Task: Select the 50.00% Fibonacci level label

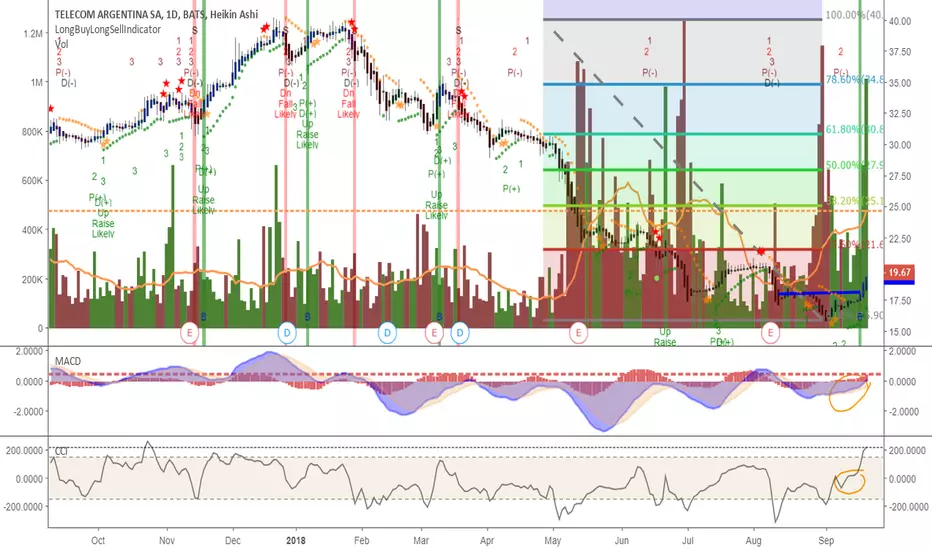Action: 854,165
